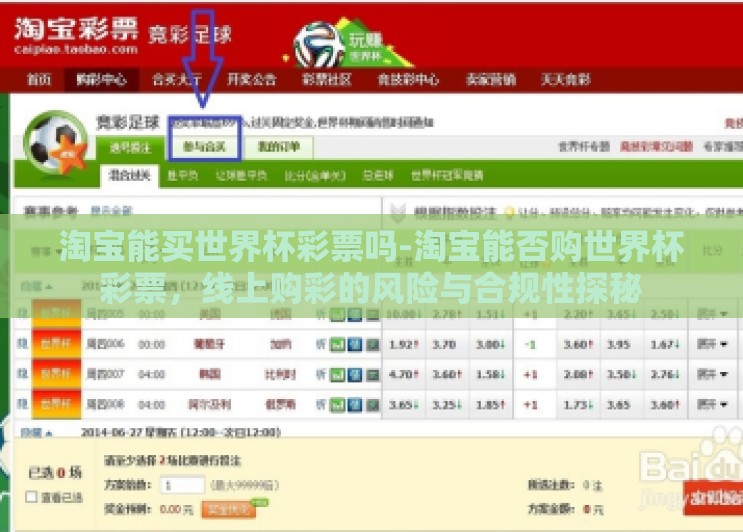Select odds 1.58 in 韩国 row
Viewport: 743px width, 532px height.
coord(490,375)
